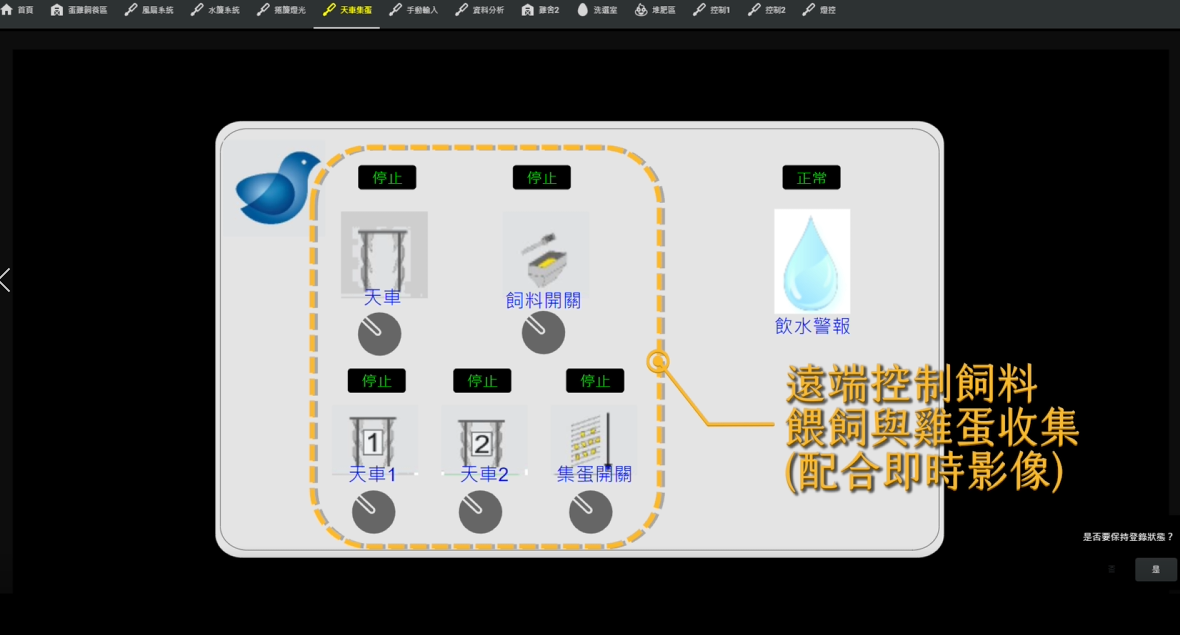
Task: Click the 正常 status indicator above 飲水警報
Action: 811,178
